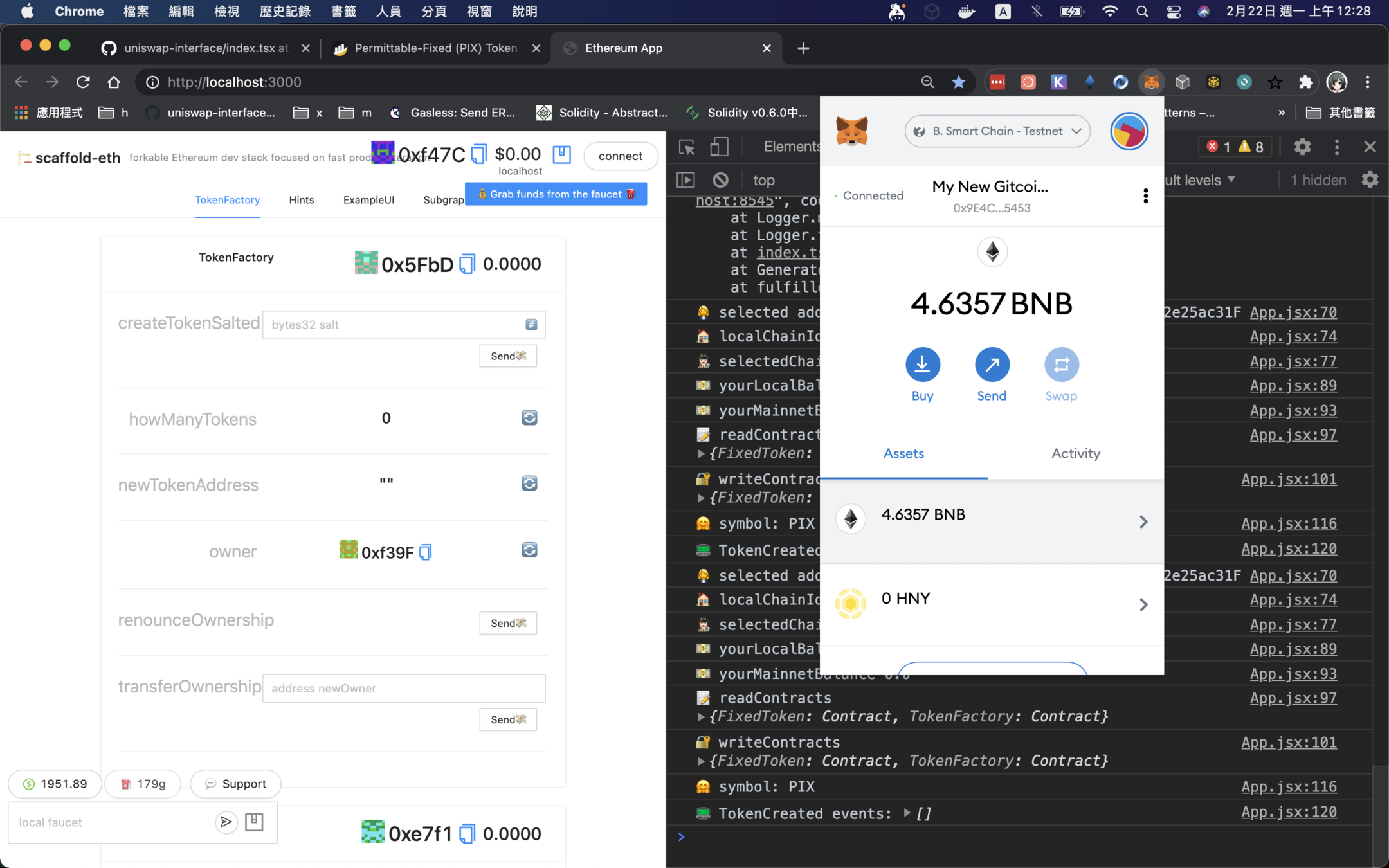The image size is (1389, 868).
Task: Open B. Smart Chain network dropdown
Action: (x=997, y=131)
